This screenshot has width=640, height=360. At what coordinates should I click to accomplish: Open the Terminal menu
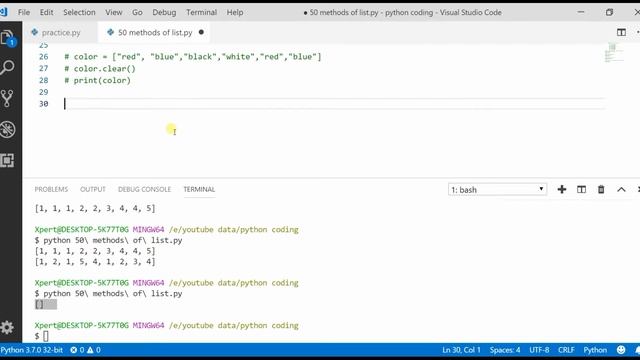201,12
